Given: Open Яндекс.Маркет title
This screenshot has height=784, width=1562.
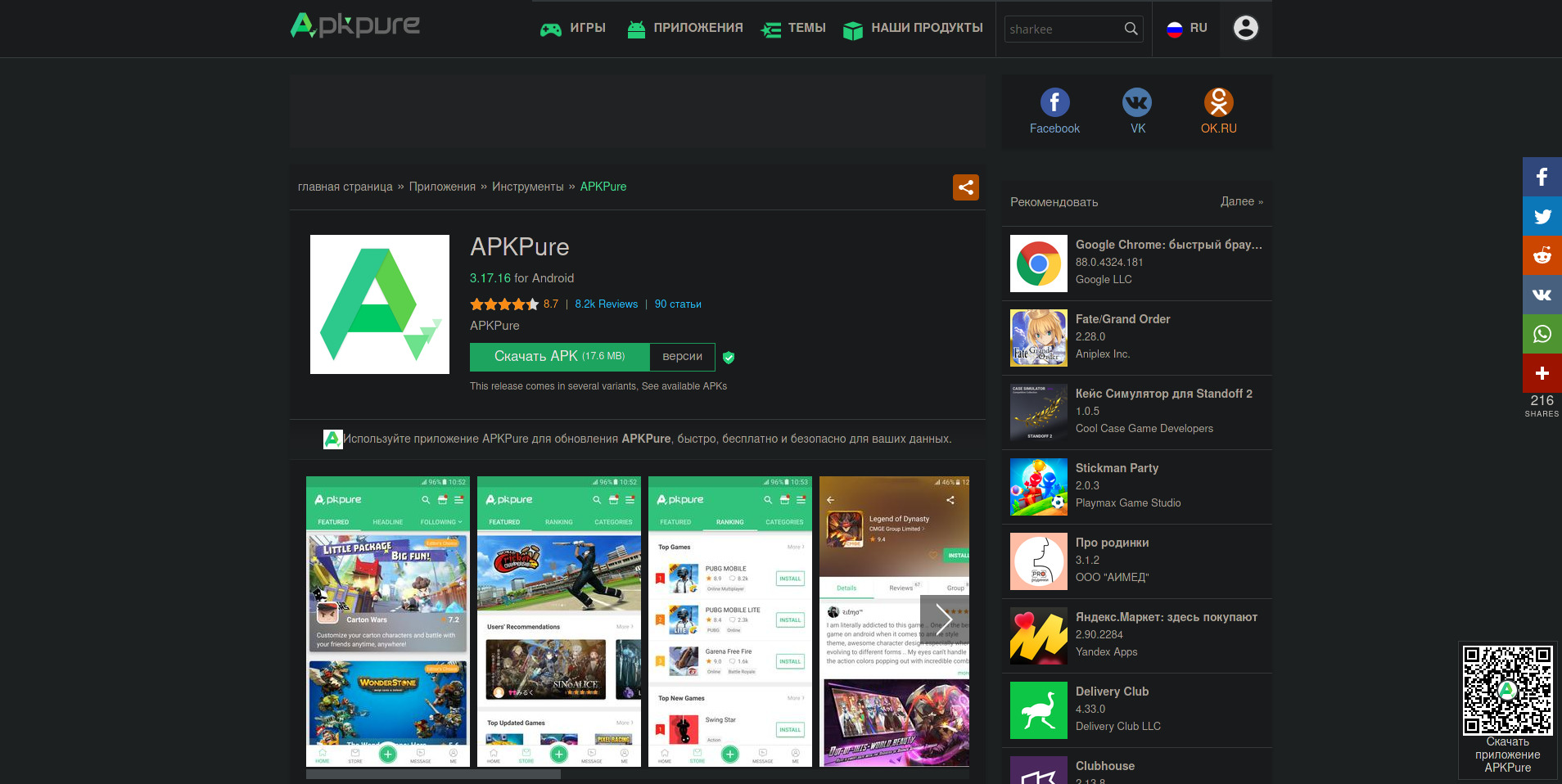Looking at the screenshot, I should tap(1167, 617).
